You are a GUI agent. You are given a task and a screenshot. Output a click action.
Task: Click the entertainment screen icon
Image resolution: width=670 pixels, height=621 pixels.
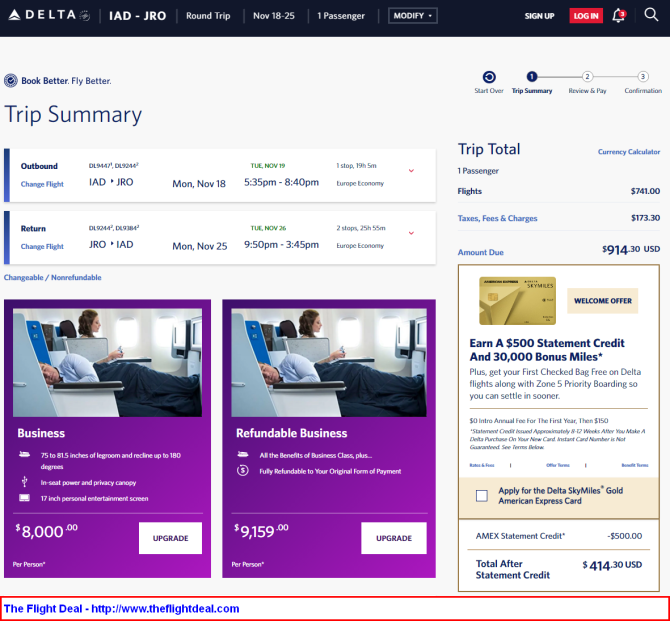pos(24,498)
